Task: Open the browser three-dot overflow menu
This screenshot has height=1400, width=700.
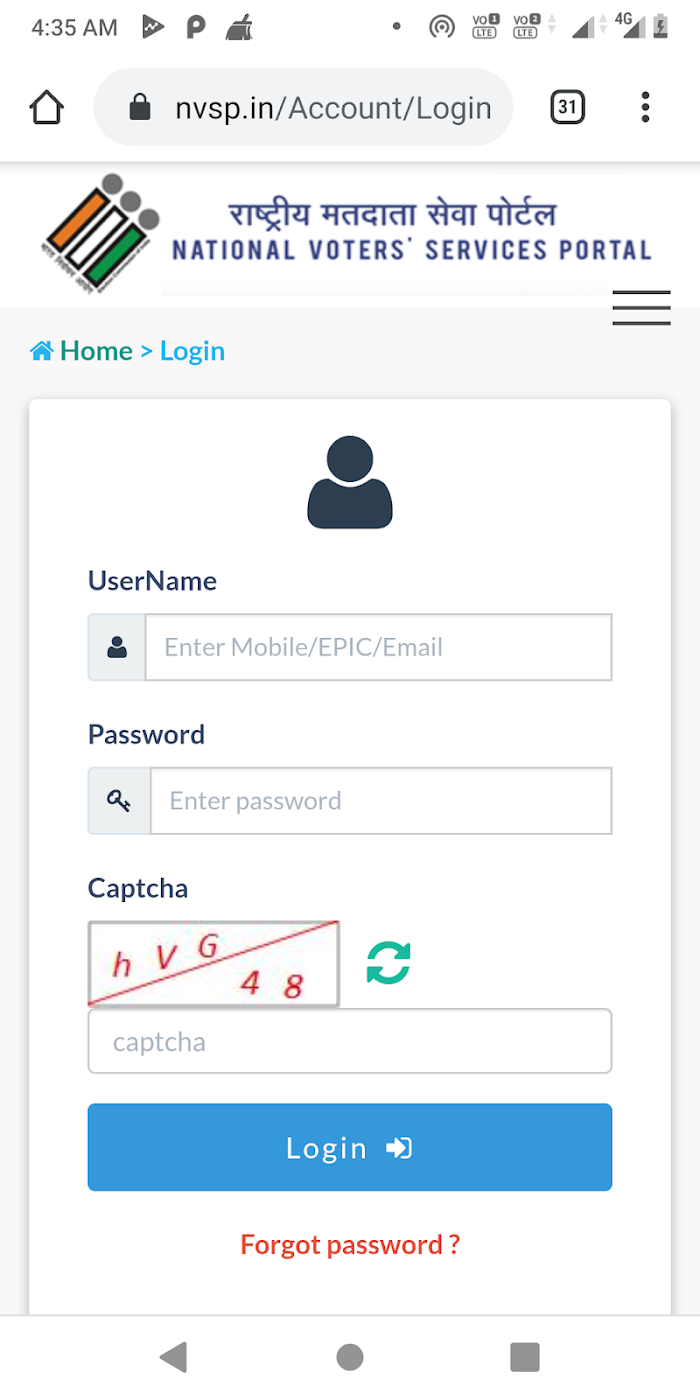Action: pos(645,107)
